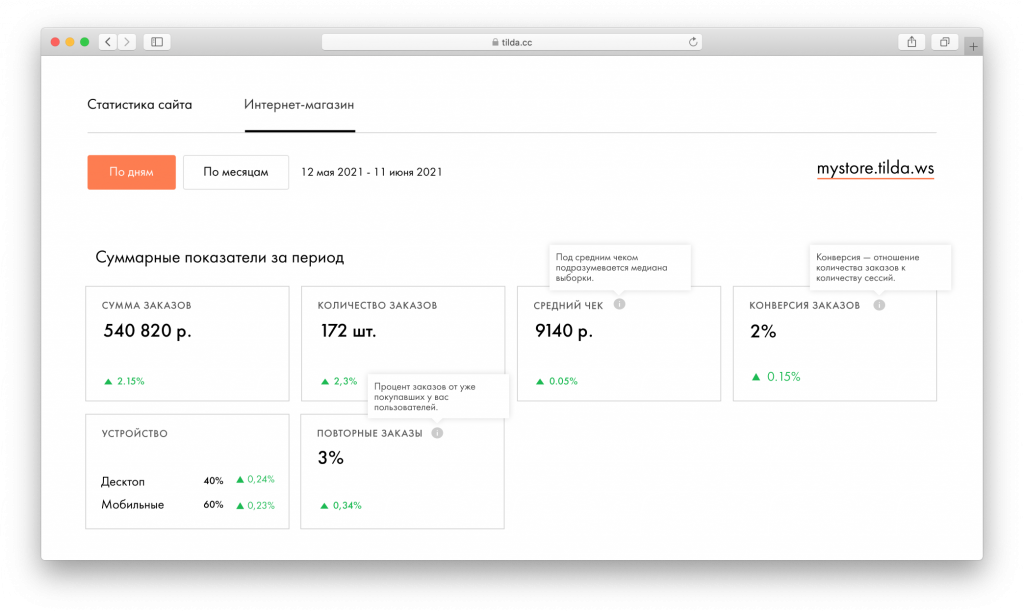Switch to the Статистика сайта tab
The image size is (1024, 615).
pyautogui.click(x=139, y=105)
